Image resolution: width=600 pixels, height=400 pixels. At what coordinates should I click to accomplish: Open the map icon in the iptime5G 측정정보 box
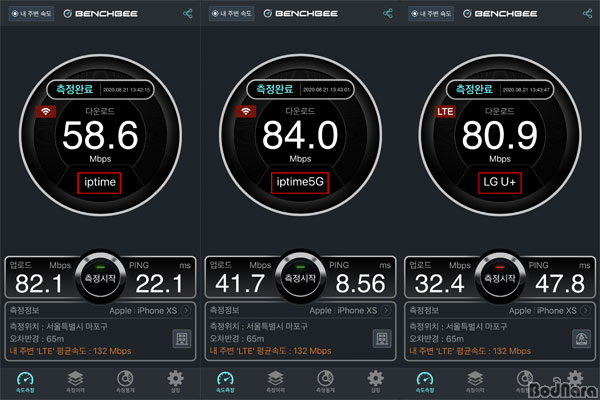(x=381, y=339)
